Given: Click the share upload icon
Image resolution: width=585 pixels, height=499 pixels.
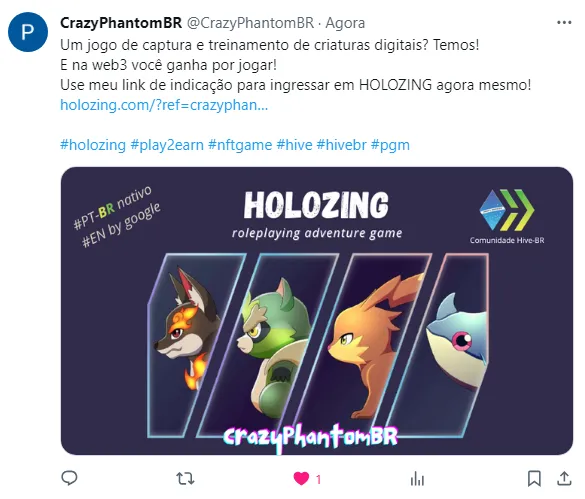Looking at the screenshot, I should point(564,478).
